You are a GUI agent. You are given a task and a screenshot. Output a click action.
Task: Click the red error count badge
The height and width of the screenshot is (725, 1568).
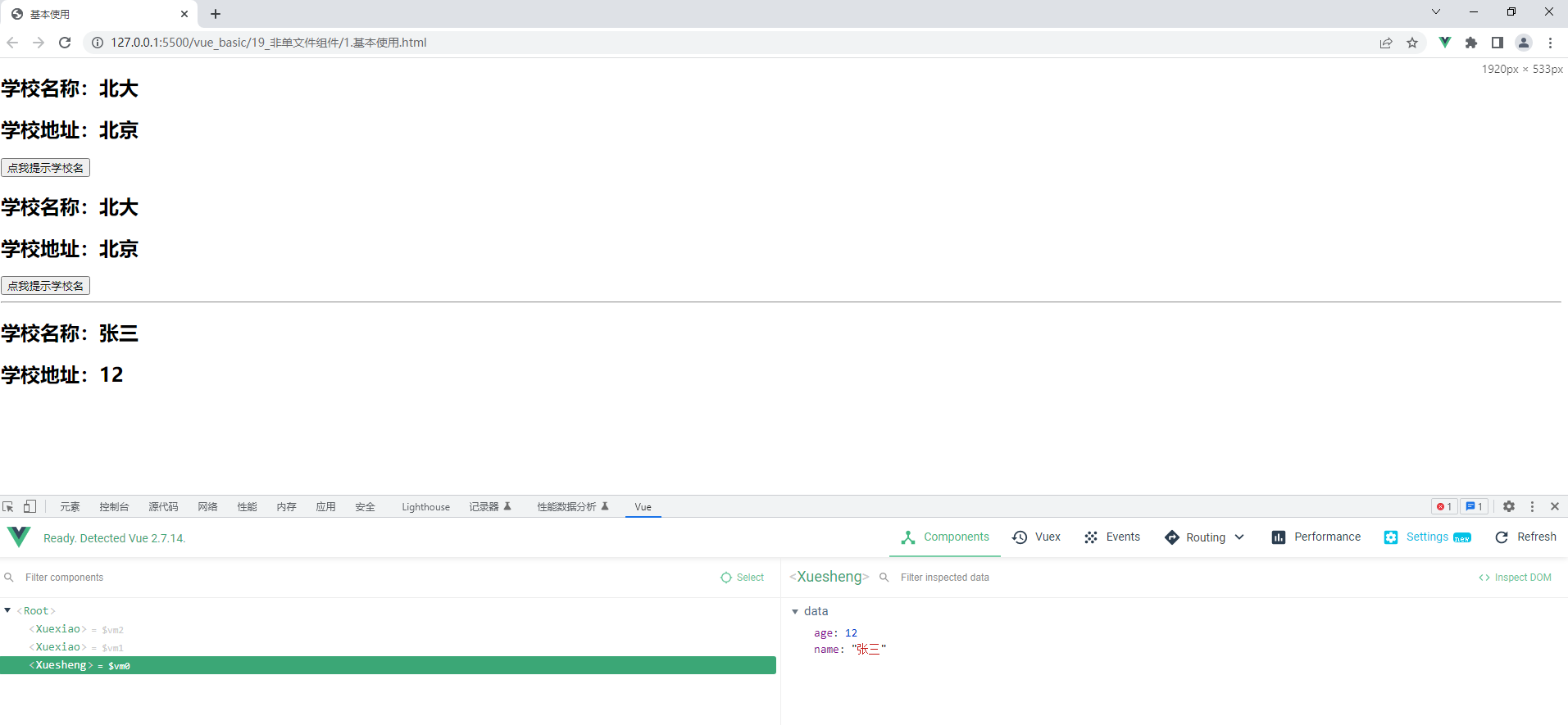pos(1444,507)
